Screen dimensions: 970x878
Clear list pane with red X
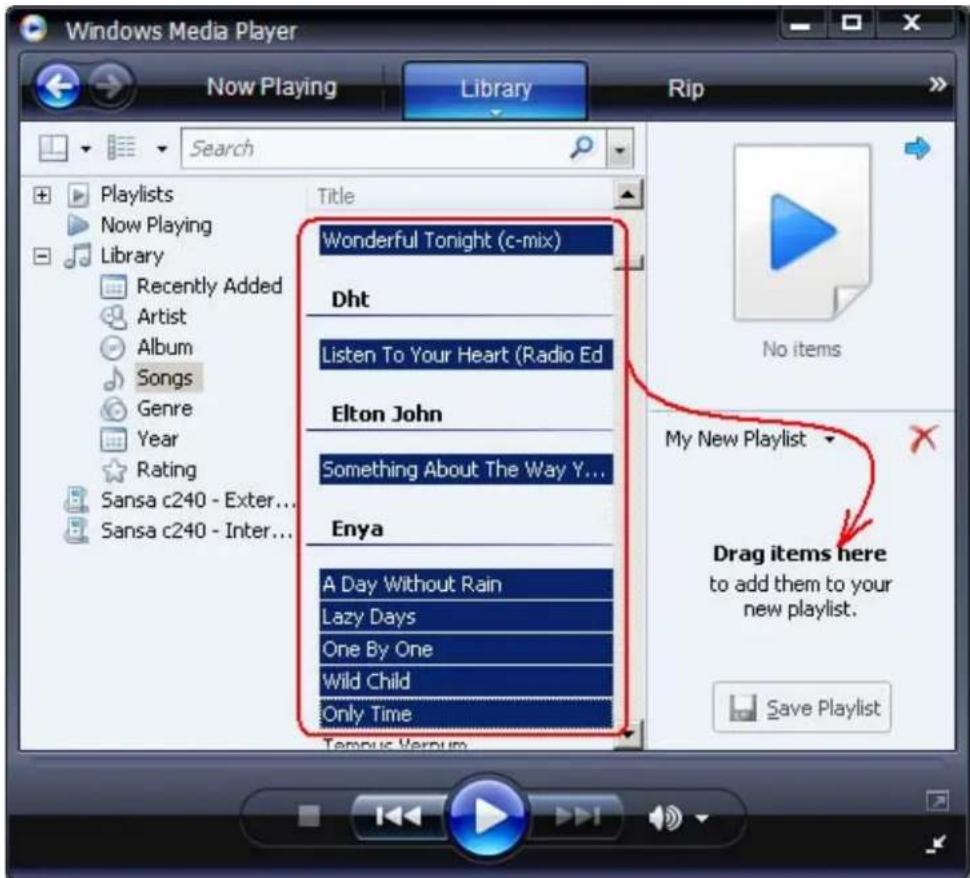tap(924, 438)
